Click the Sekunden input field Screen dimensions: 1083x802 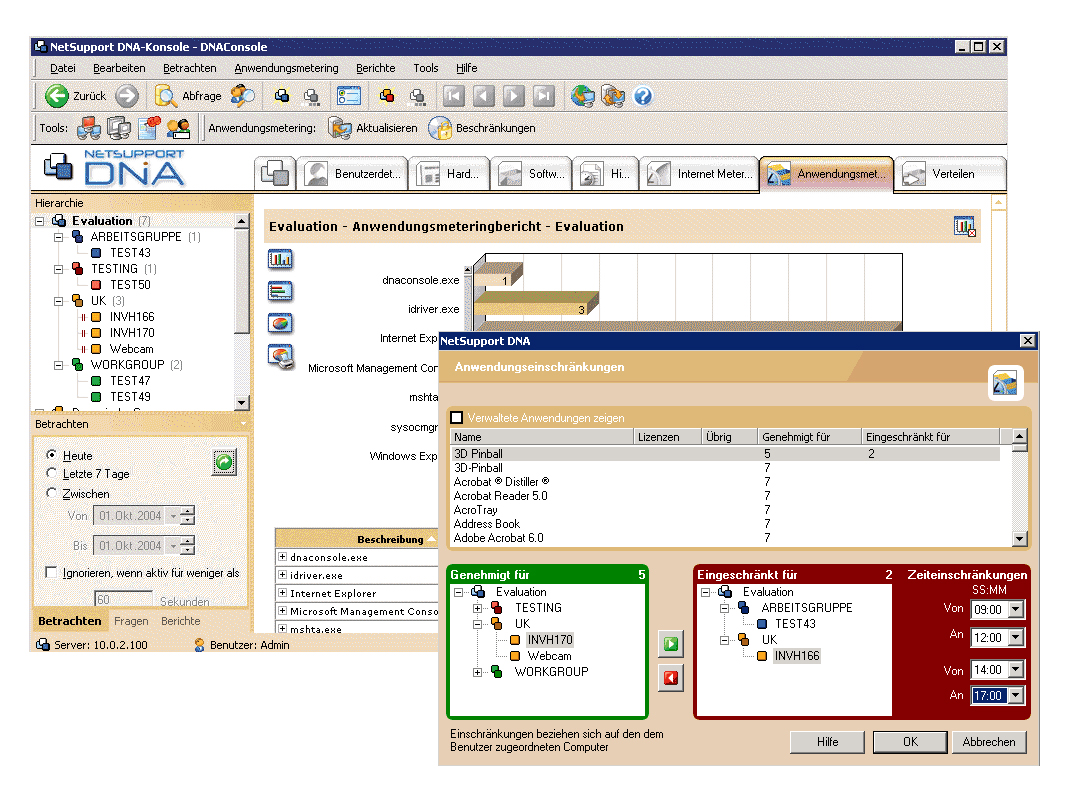124,599
